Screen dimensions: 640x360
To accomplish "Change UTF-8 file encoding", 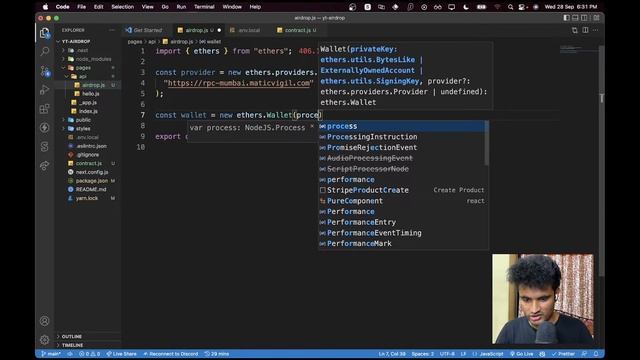I will (447, 354).
